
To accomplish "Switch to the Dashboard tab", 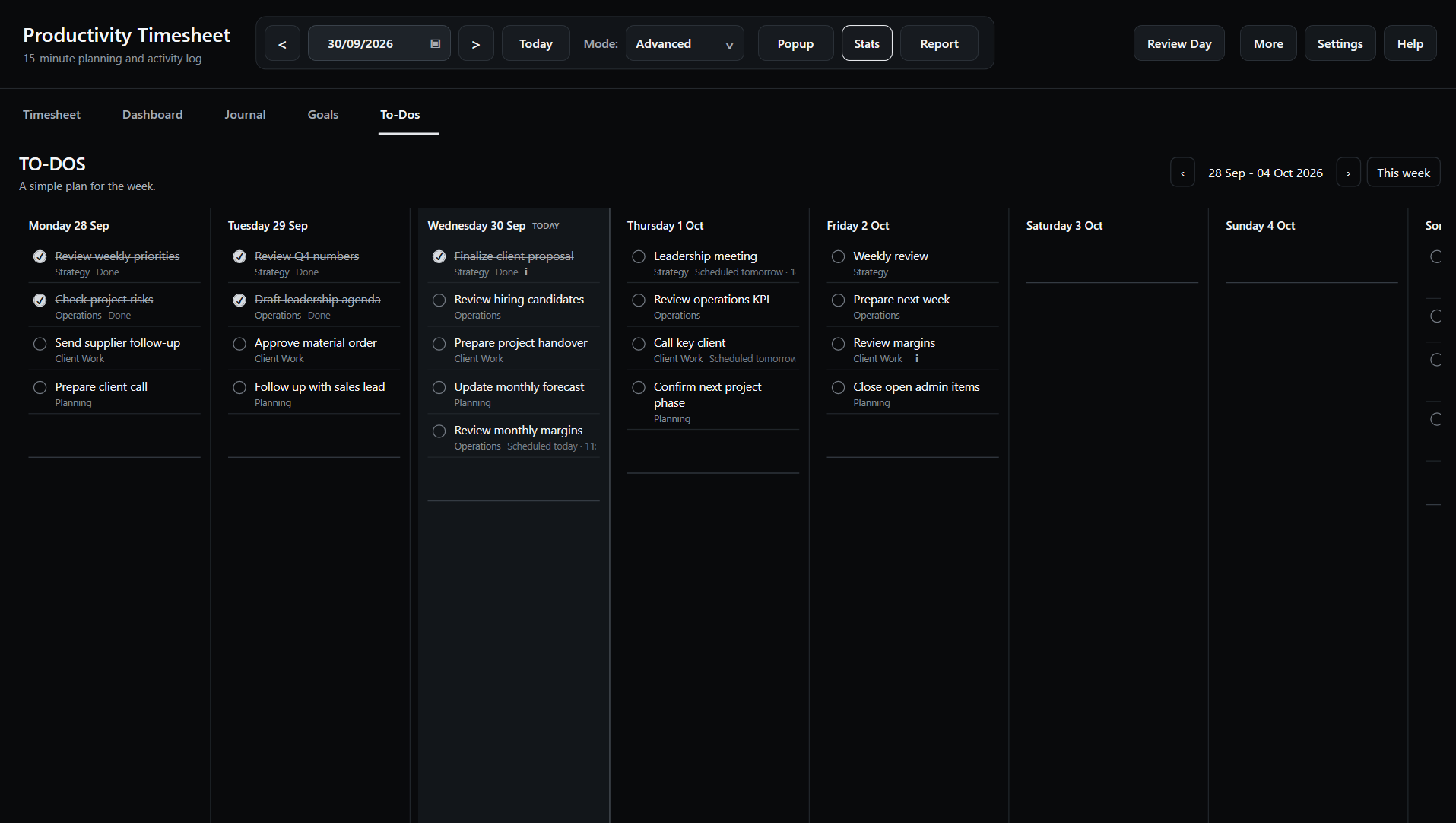I will (152, 114).
